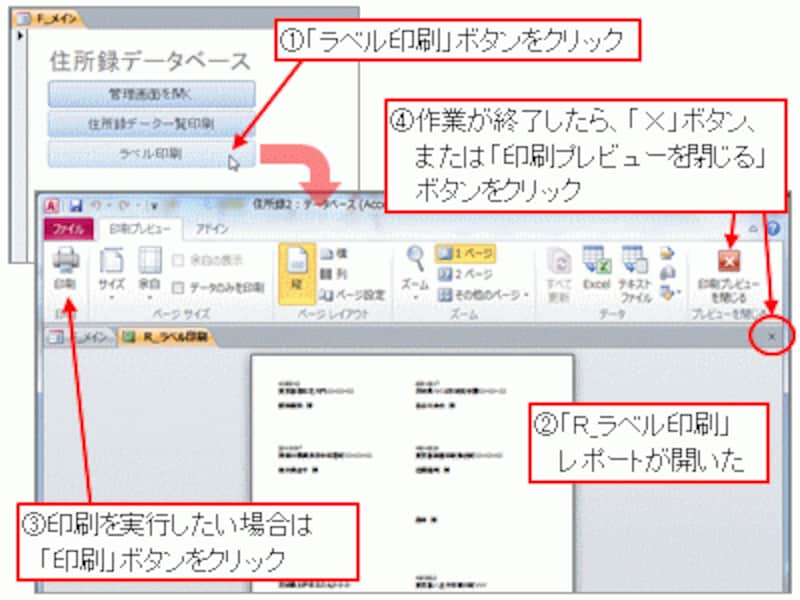Click the top icon in data export group
The width and height of the screenshot is (800, 600).
click(x=667, y=254)
